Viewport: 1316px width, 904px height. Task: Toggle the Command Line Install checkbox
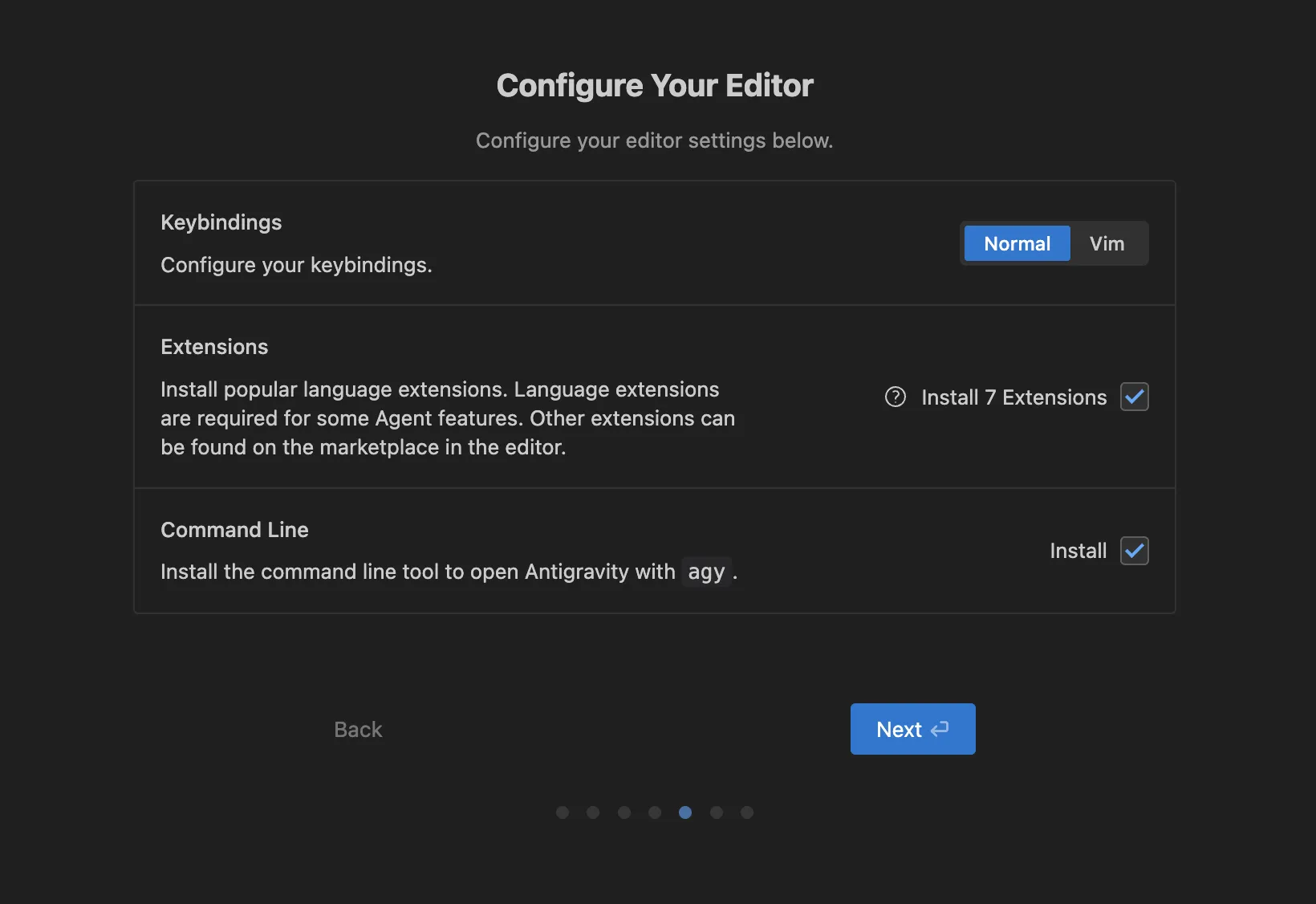tap(1134, 551)
